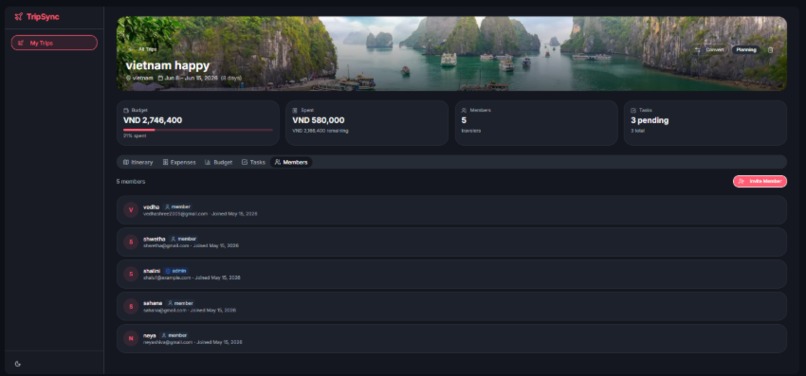Screen dimensions: 806x376
Task: Click the Tasks card checkbox icon
Action: click(x=633, y=110)
